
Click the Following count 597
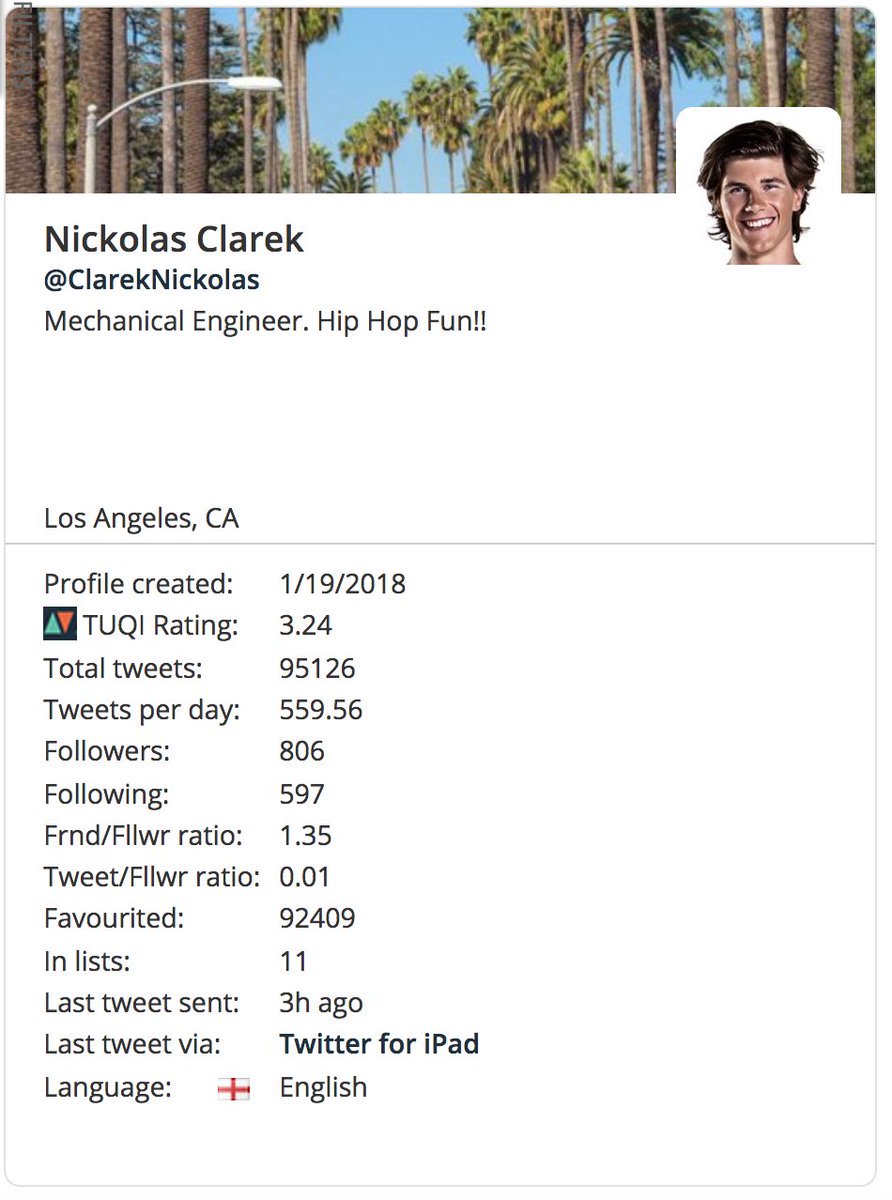tap(302, 794)
